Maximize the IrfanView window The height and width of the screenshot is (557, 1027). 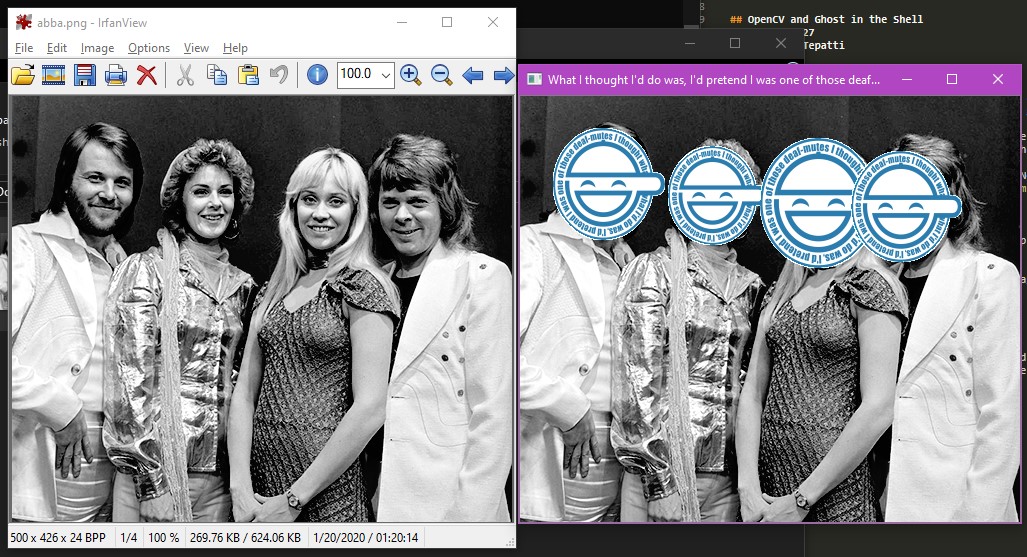(x=447, y=22)
